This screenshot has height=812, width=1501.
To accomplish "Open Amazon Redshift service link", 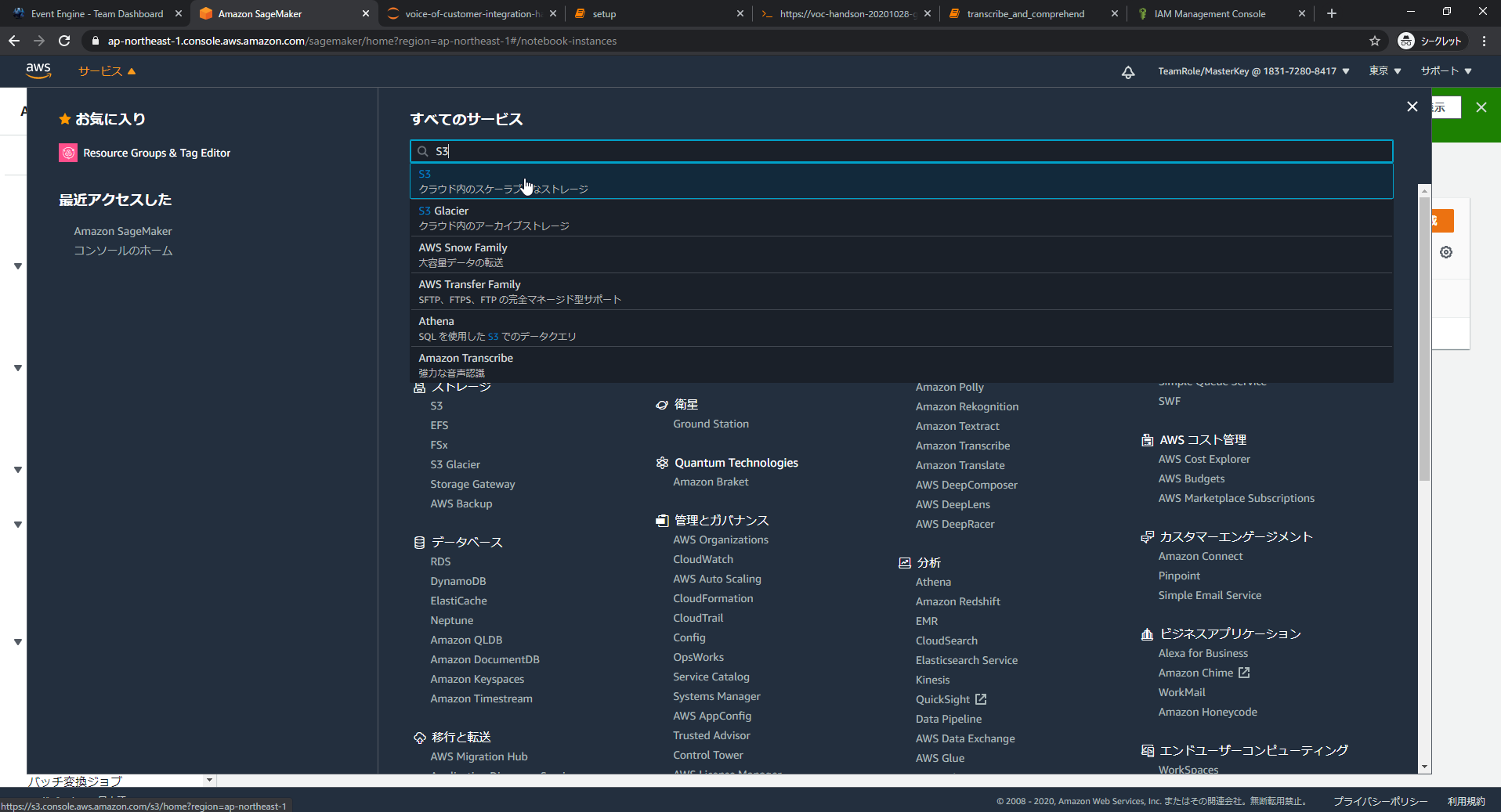I will click(957, 601).
